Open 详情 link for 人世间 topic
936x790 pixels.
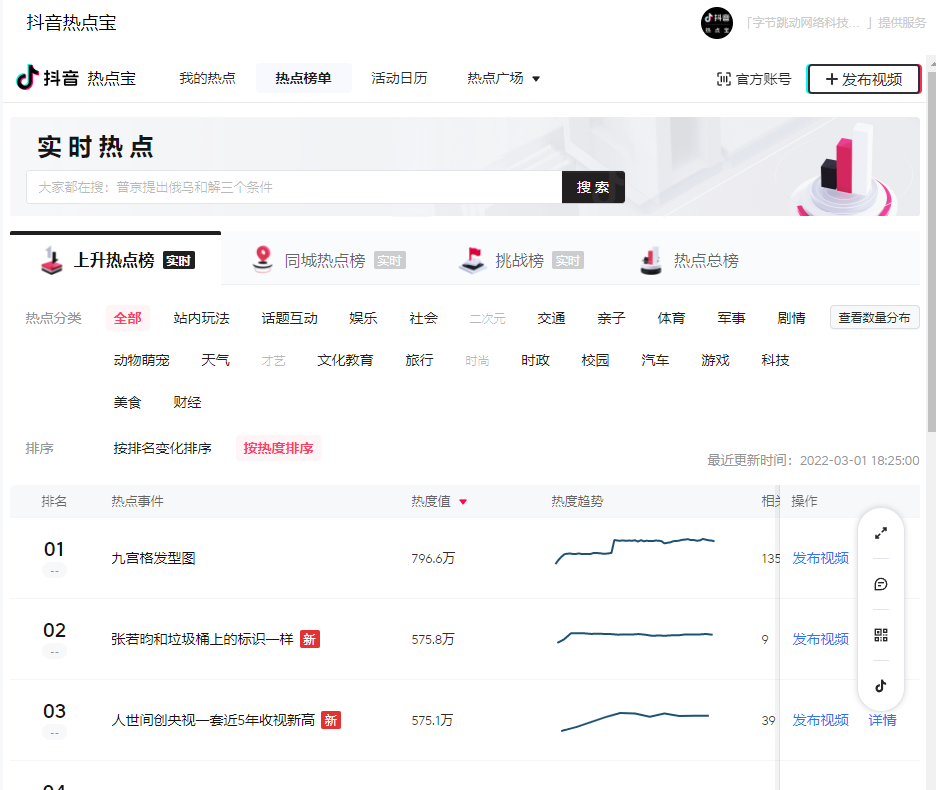point(881,720)
